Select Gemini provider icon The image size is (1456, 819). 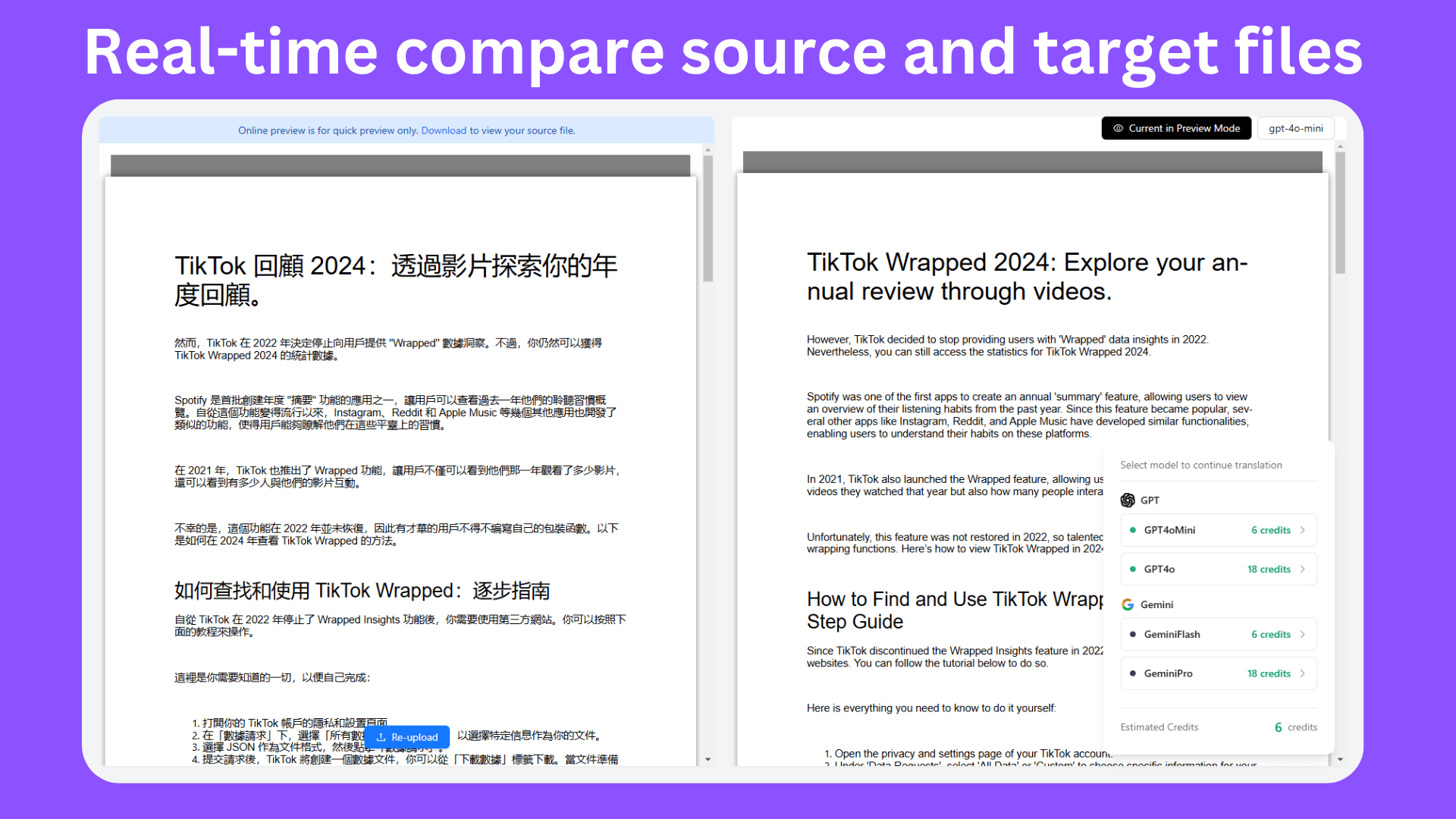(1127, 604)
